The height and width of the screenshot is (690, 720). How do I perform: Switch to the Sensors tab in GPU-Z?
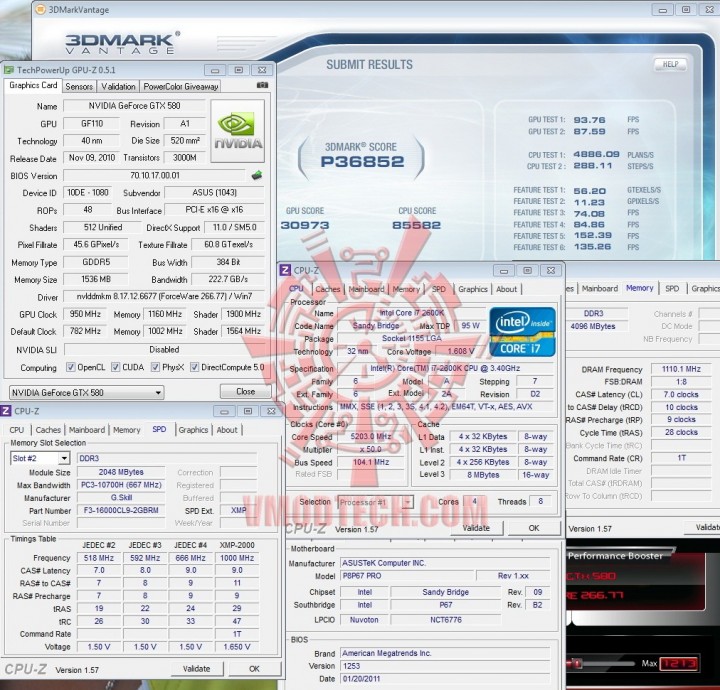(79, 86)
